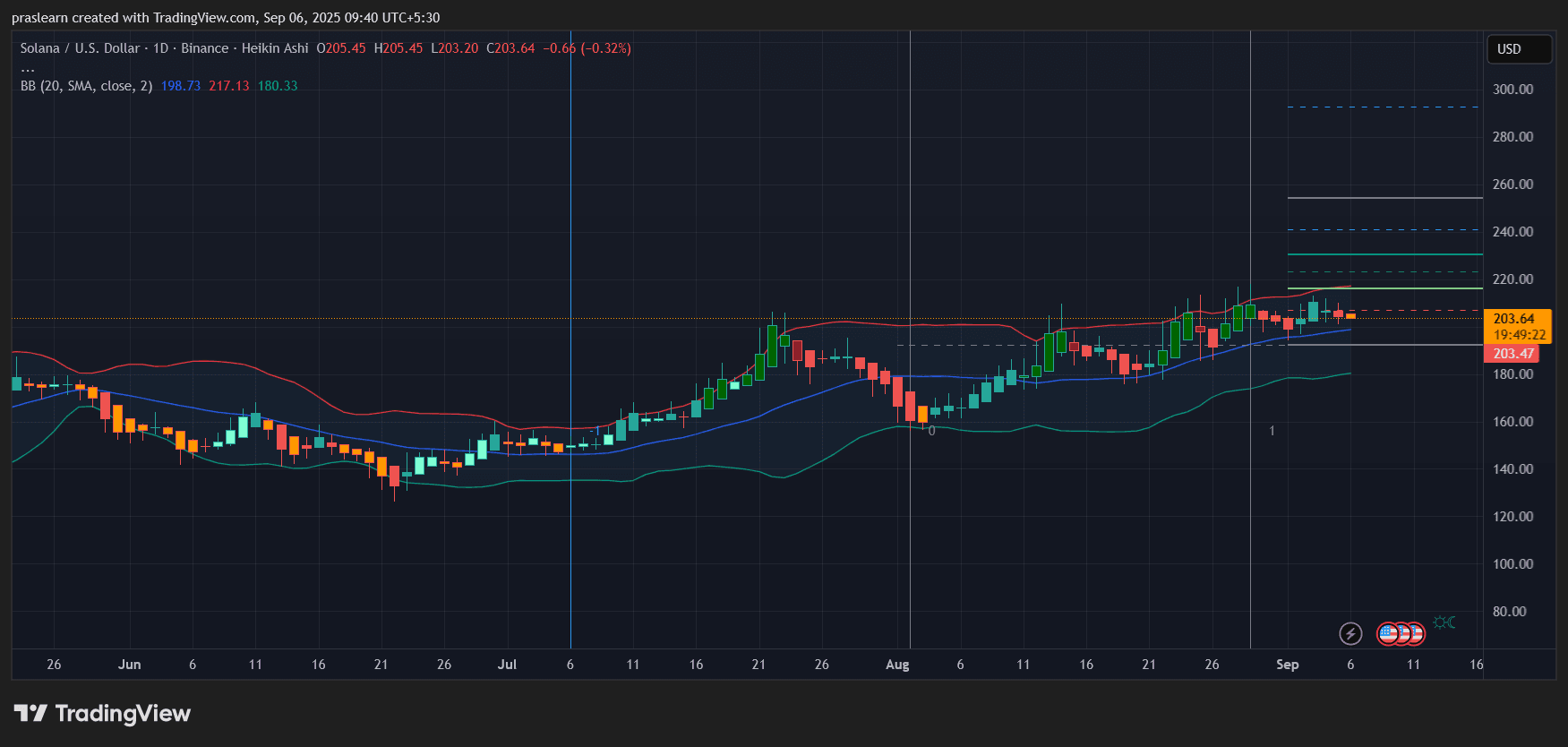Click the green sun and moon icon

[1444, 622]
